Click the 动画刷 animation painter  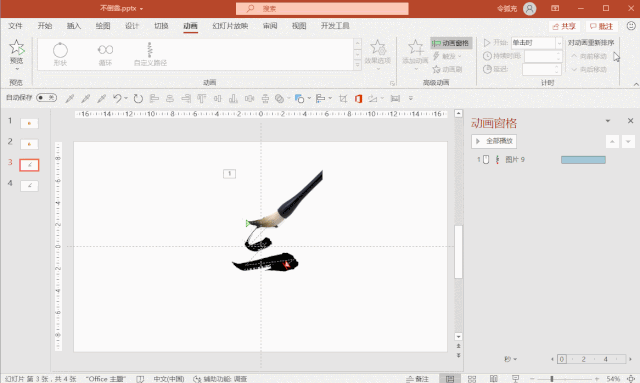coord(447,69)
